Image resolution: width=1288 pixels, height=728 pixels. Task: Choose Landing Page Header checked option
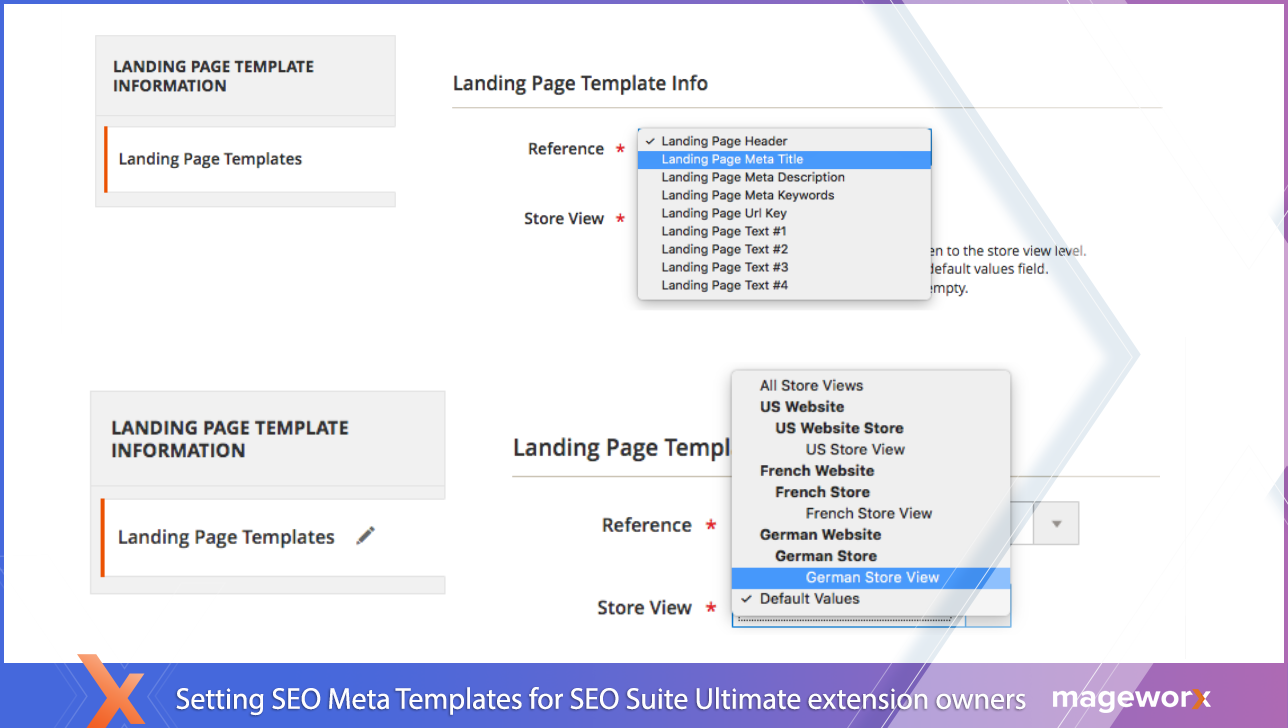point(724,141)
